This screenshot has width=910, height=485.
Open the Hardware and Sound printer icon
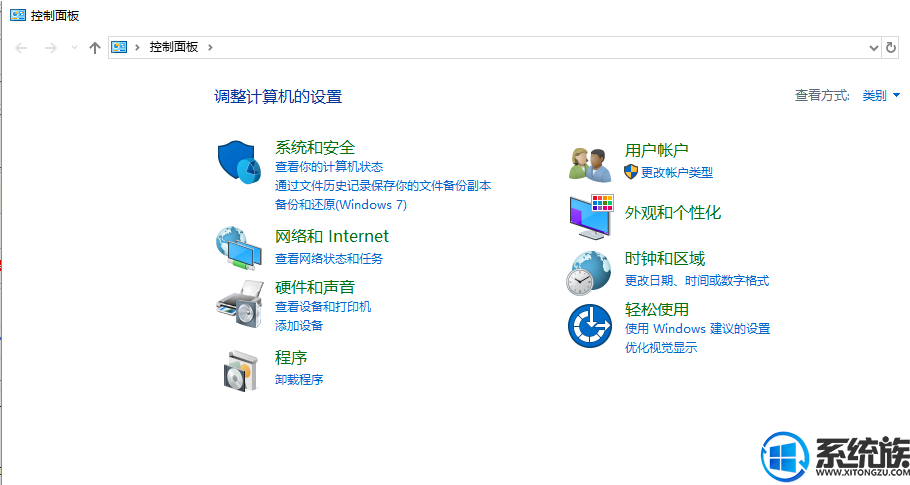pos(239,304)
